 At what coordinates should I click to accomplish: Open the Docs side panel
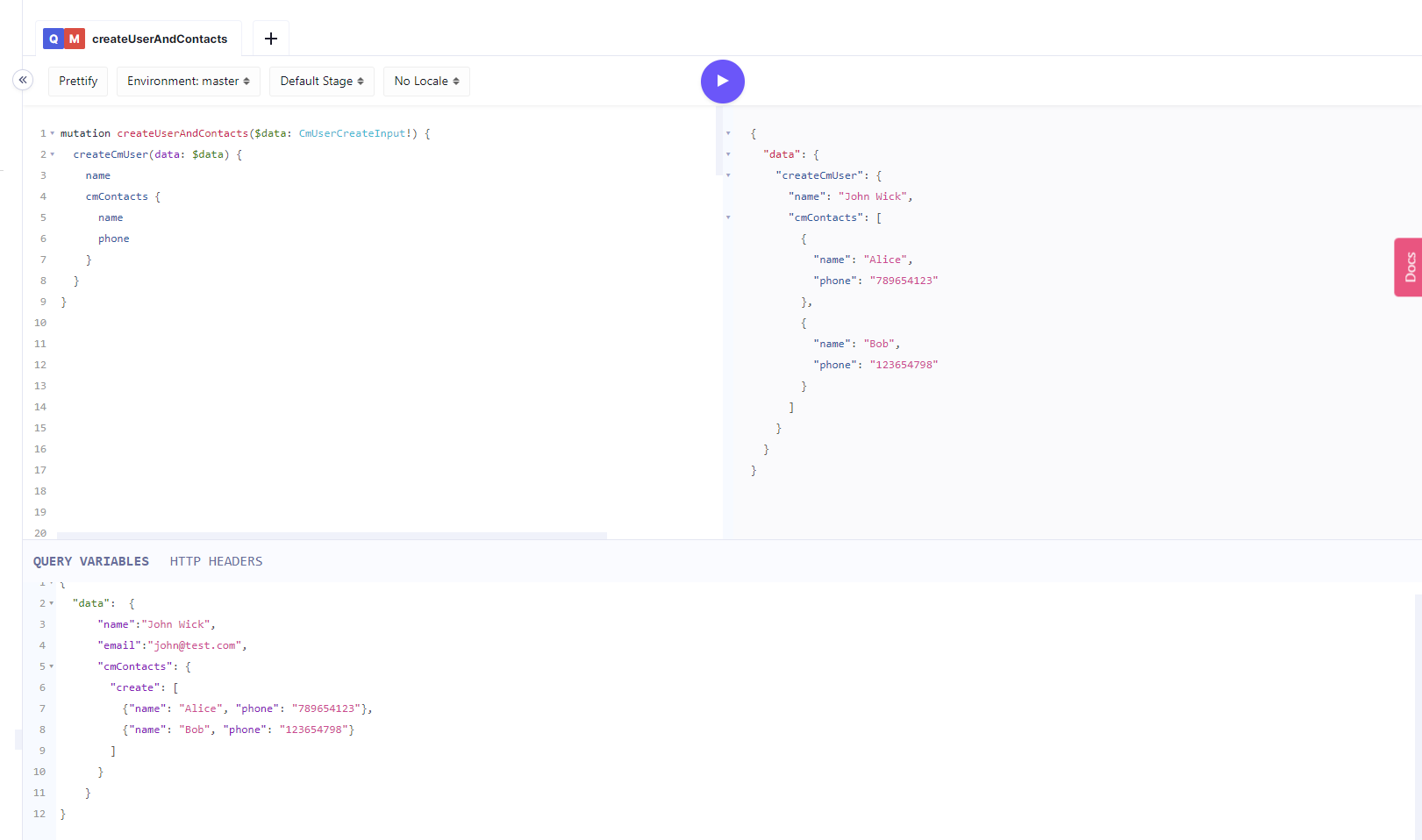tap(1409, 267)
